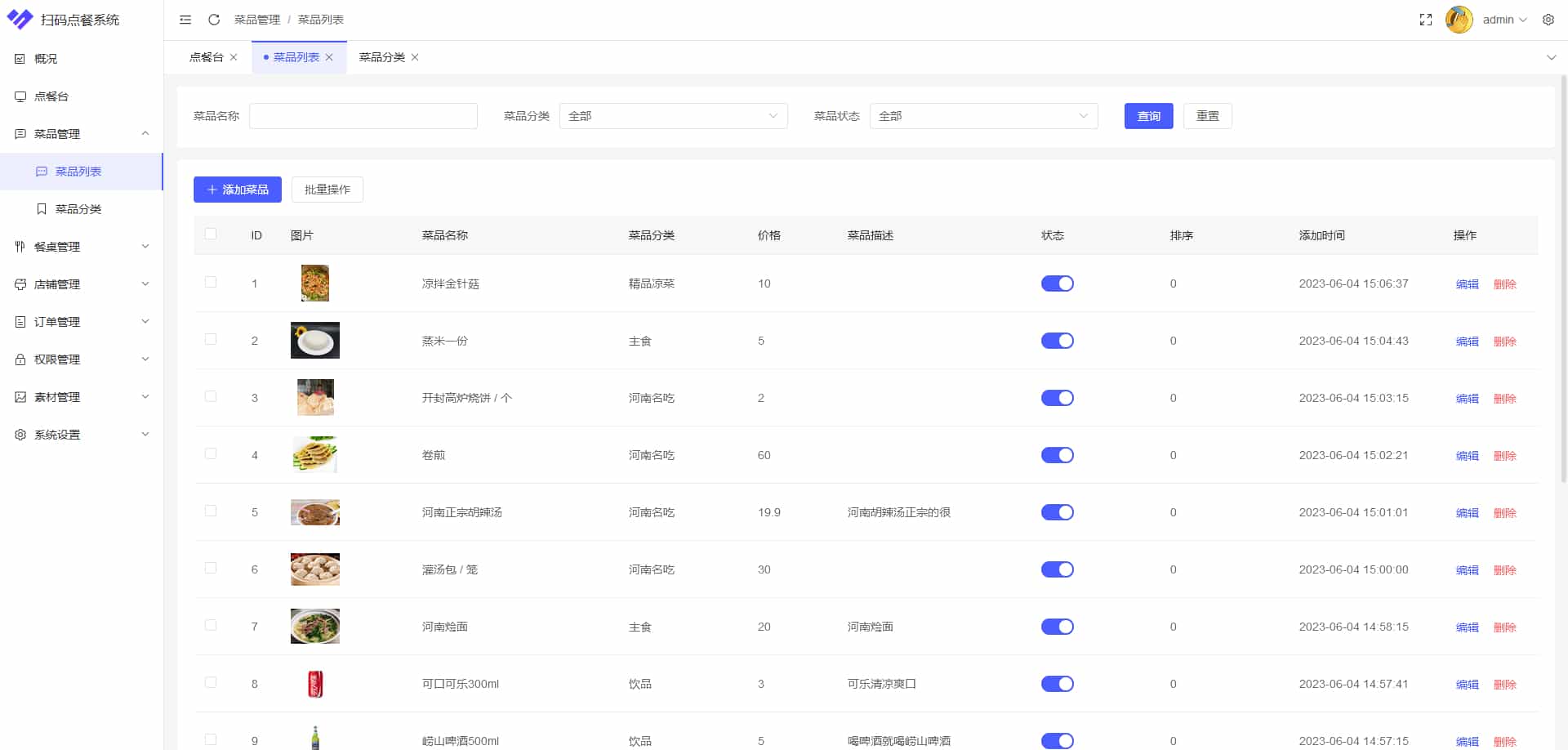Check the select-all checkbox in table header
This screenshot has height=750, width=1568.
coord(211,234)
